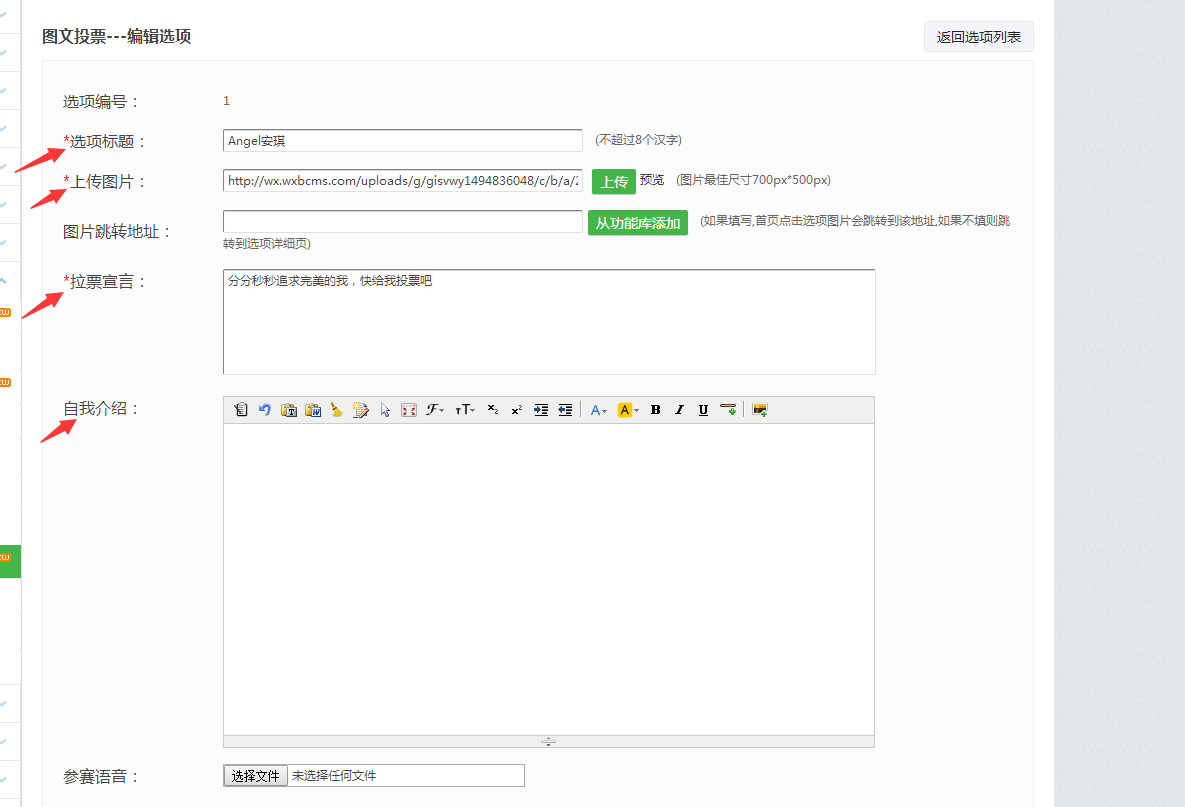This screenshot has height=807, width=1185.
Task: Click the Undo icon in the editor toolbar
Action: coord(264,409)
